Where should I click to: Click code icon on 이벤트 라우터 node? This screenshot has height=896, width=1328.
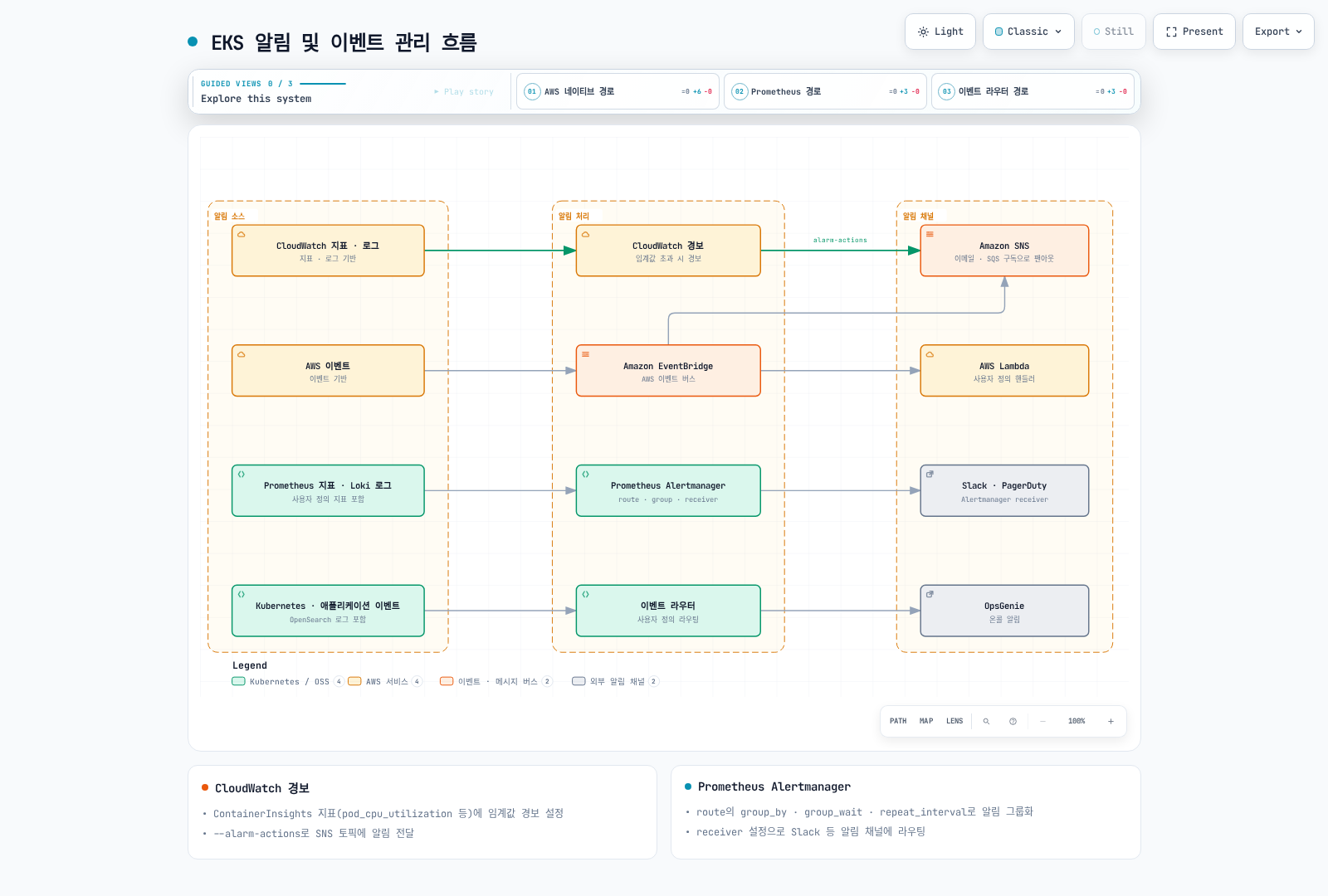[x=585, y=595]
